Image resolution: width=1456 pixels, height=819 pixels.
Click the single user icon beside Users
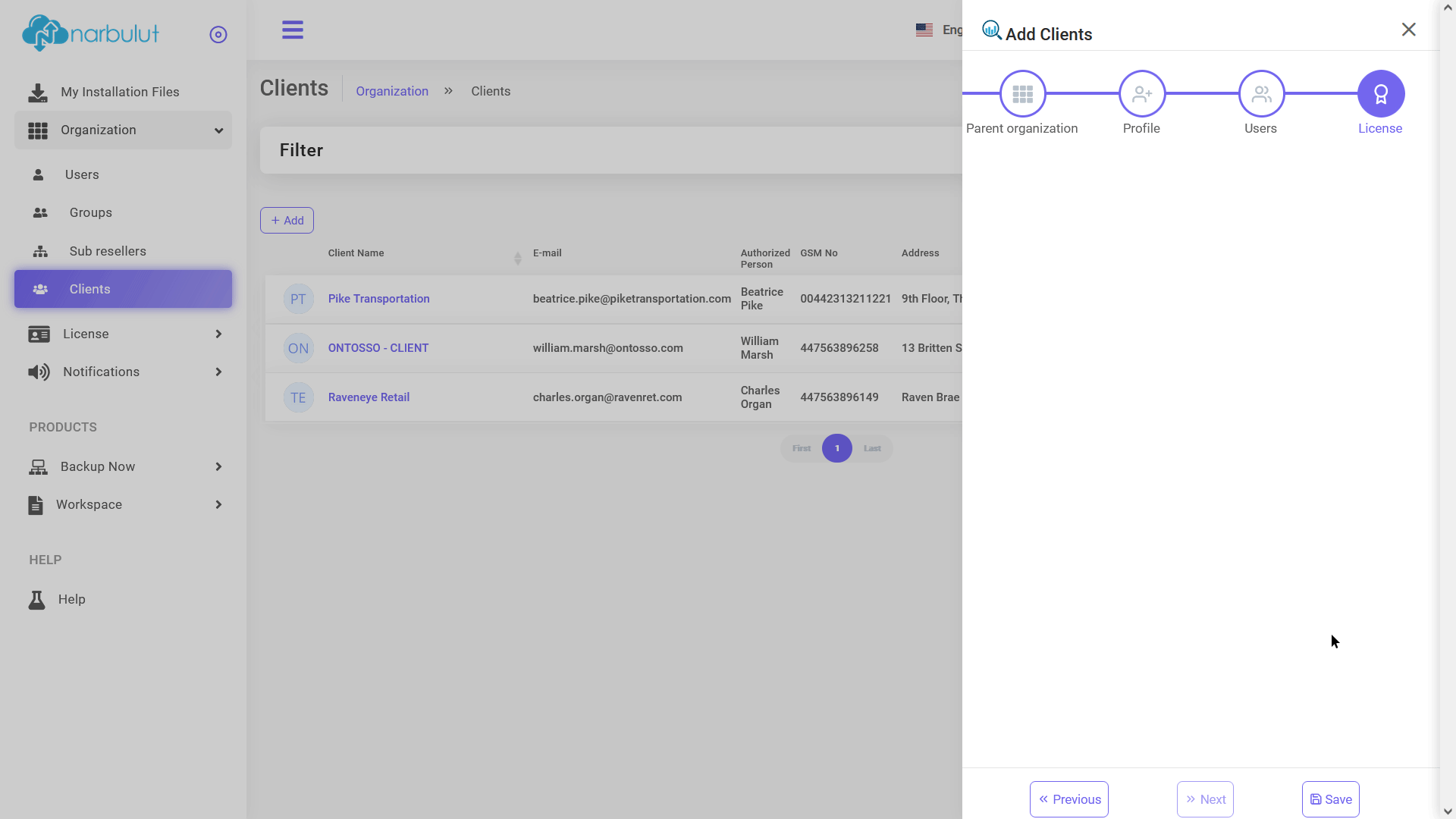click(x=38, y=174)
